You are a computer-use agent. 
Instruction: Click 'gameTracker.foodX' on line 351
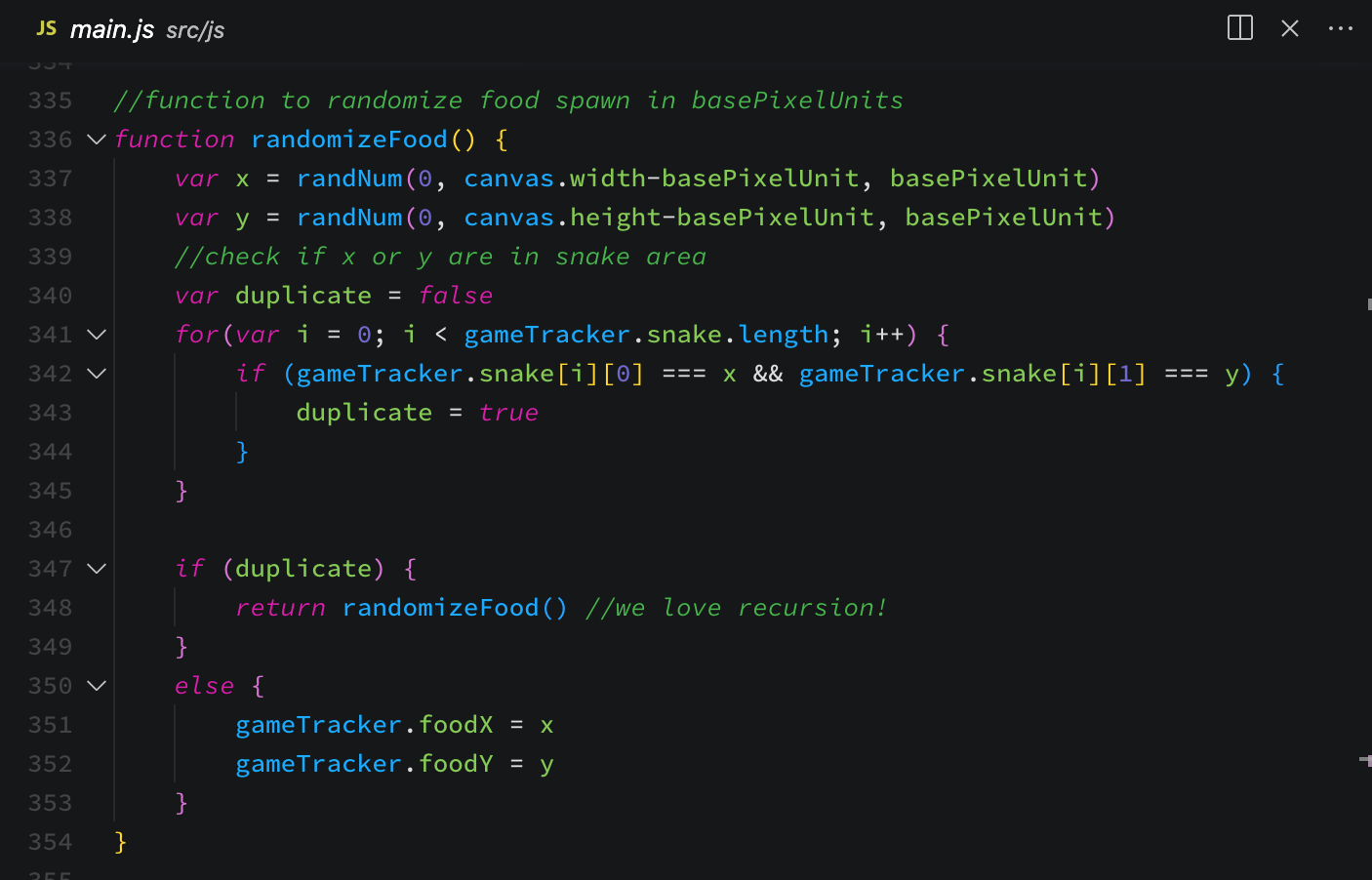tap(364, 725)
